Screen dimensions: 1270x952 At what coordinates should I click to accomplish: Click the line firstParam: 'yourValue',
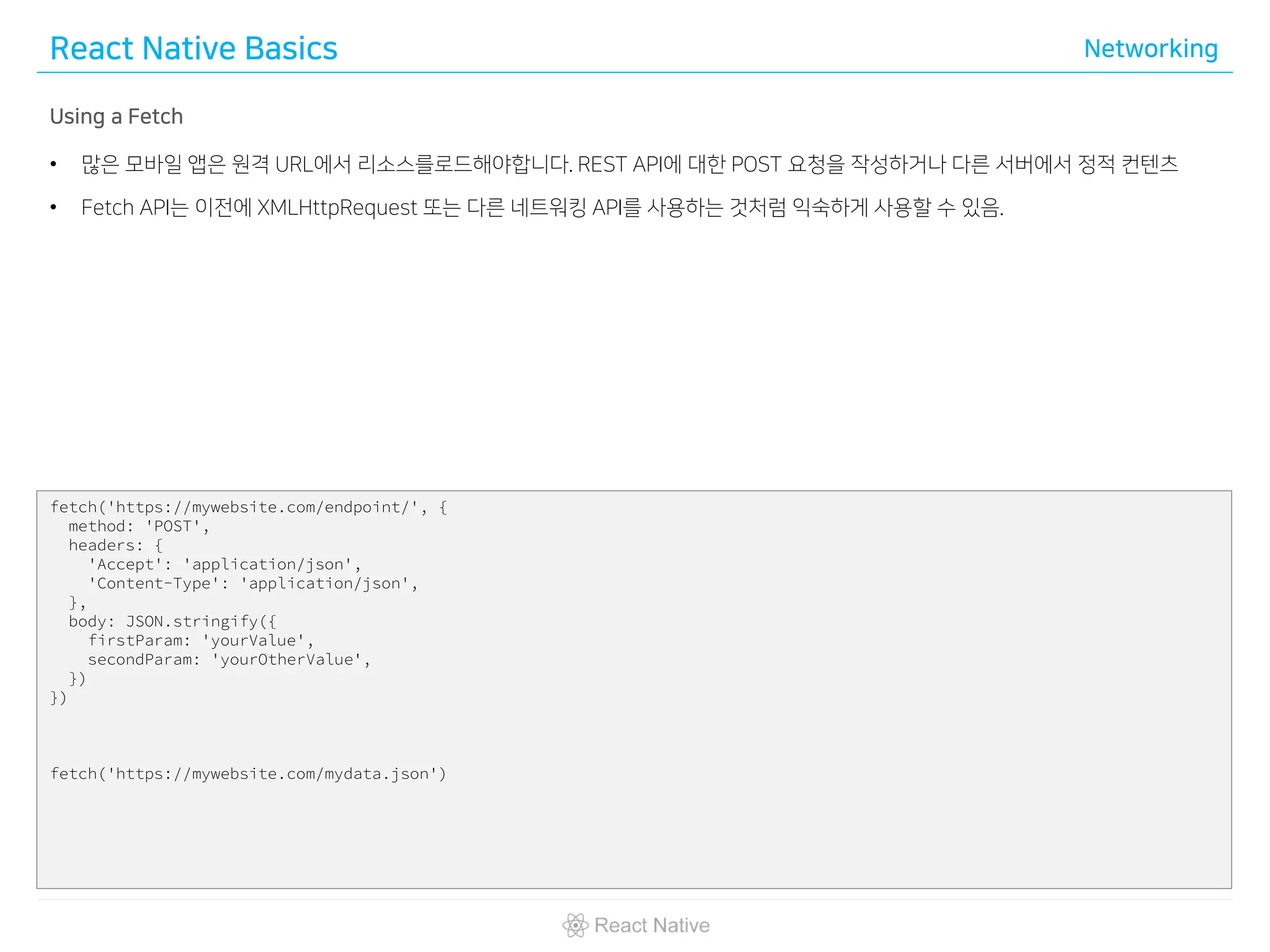click(x=201, y=641)
